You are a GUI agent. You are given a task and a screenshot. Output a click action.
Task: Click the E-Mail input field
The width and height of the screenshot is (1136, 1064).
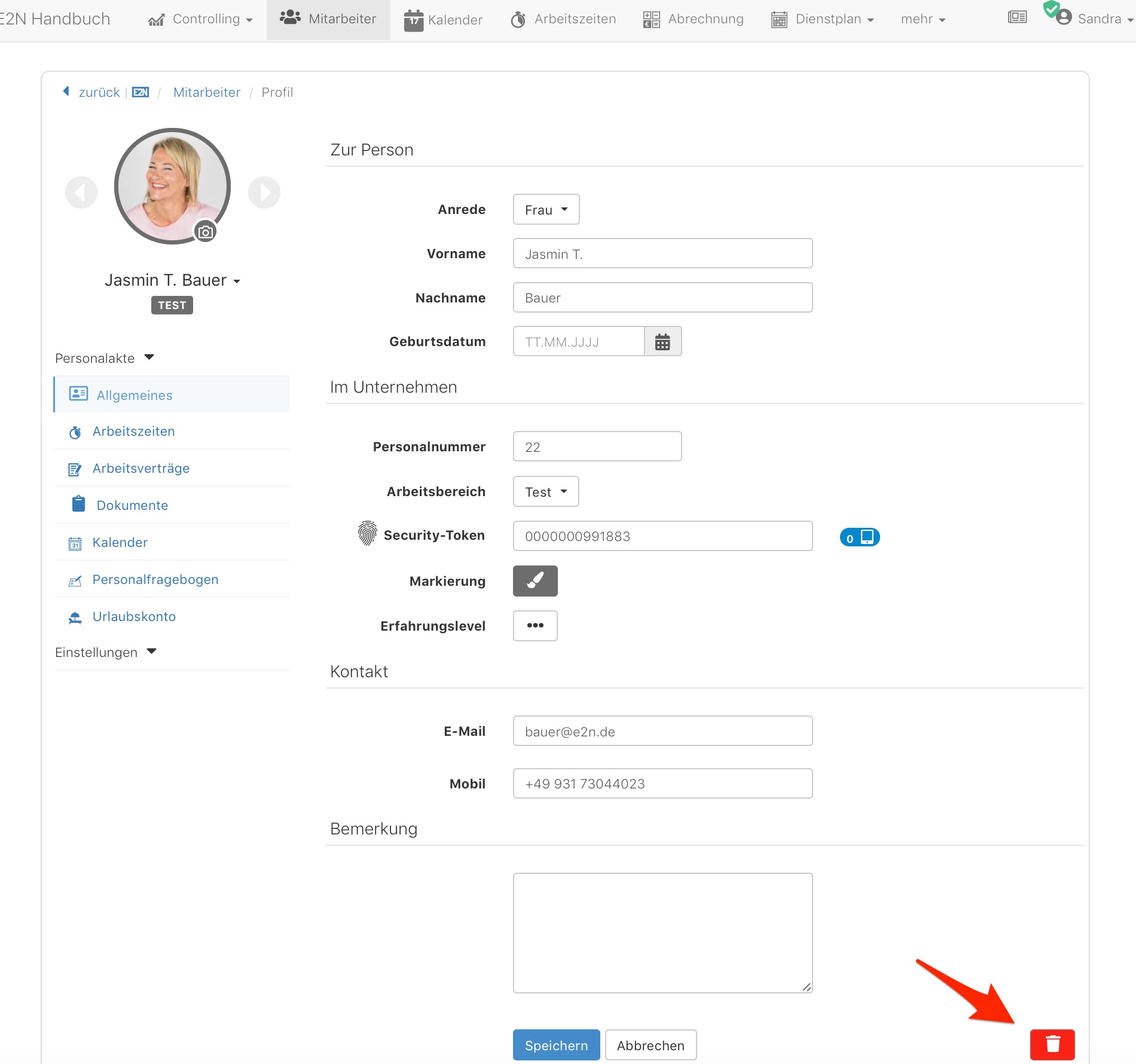662,731
